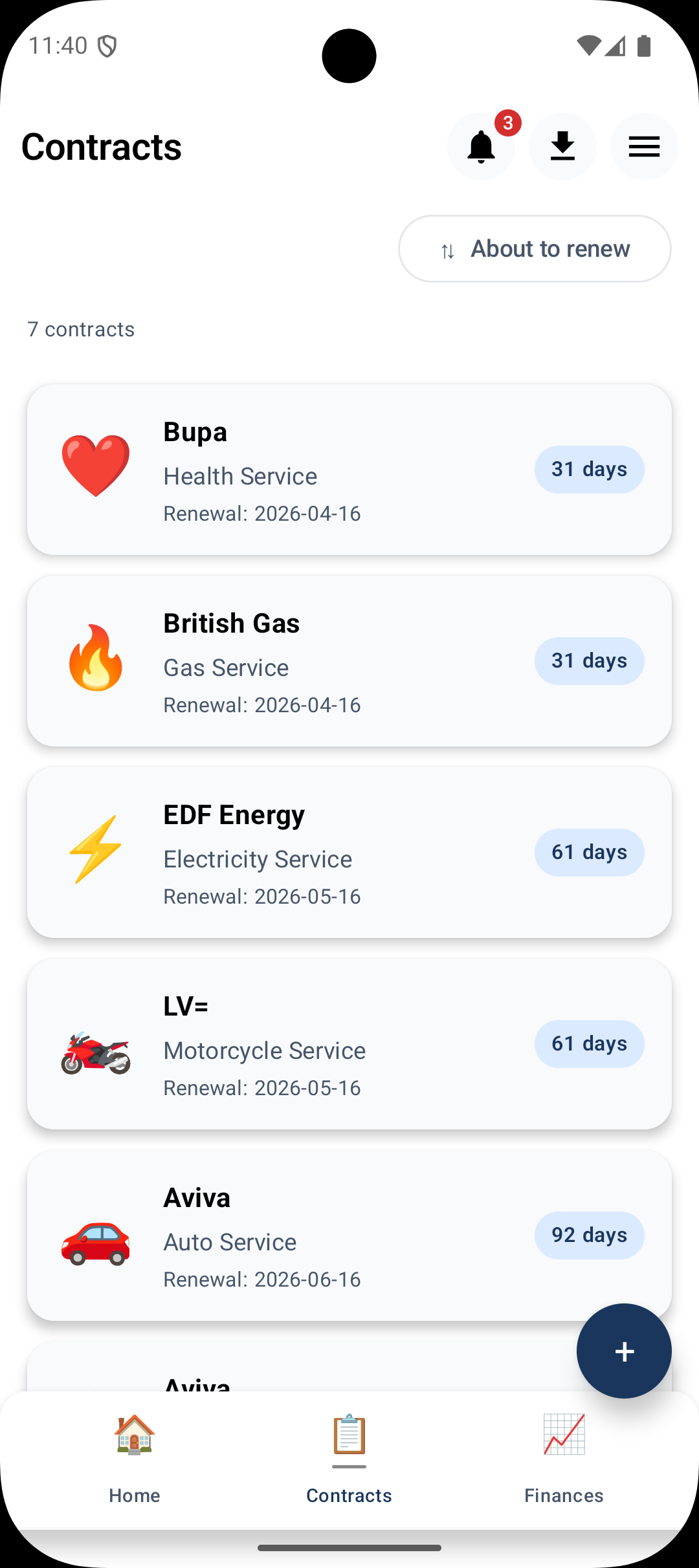Select the Contracts bottom tab
Image resolution: width=699 pixels, height=1568 pixels.
(x=349, y=1459)
